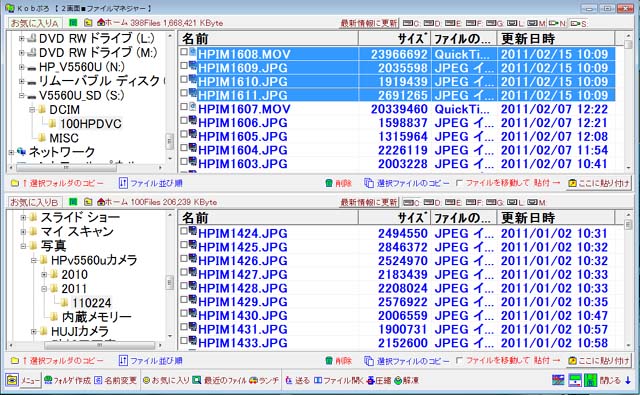Check the box for HPIM1604.JPG

pyautogui.click(x=184, y=147)
